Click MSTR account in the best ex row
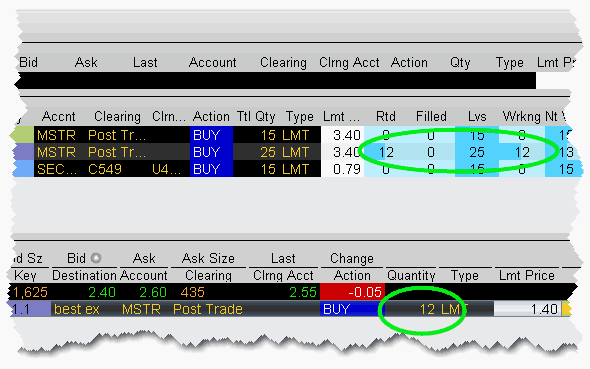Screen dimensions: 590x369 click(141, 309)
